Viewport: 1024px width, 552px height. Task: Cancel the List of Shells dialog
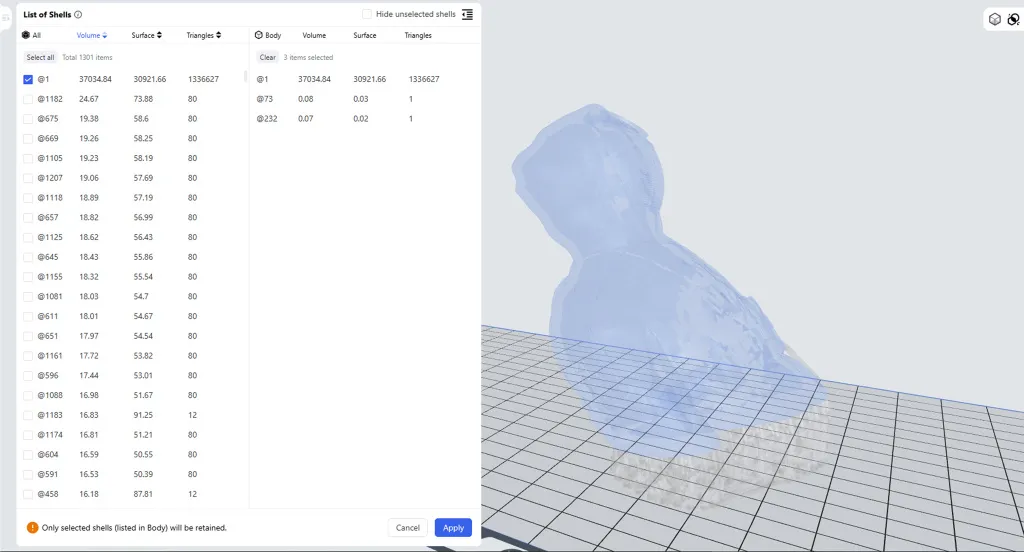tap(407, 527)
